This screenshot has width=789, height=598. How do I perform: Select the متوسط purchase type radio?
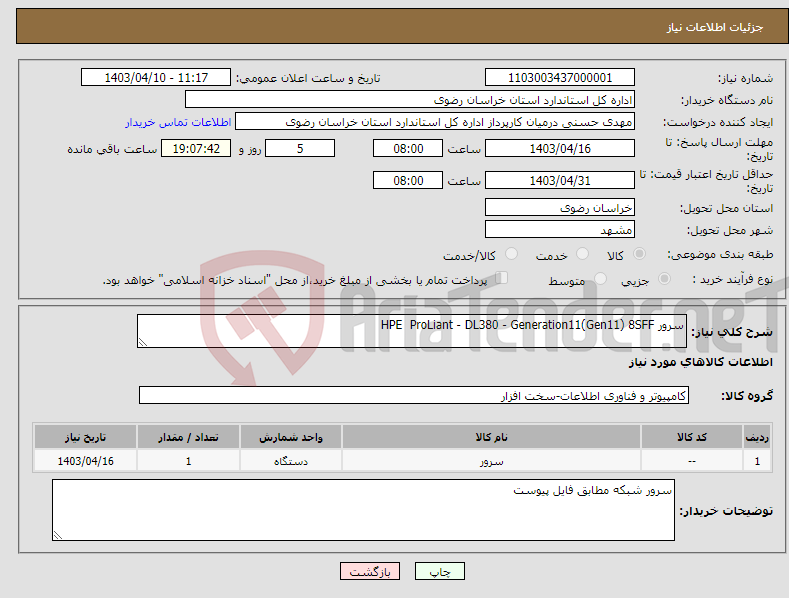[600, 278]
